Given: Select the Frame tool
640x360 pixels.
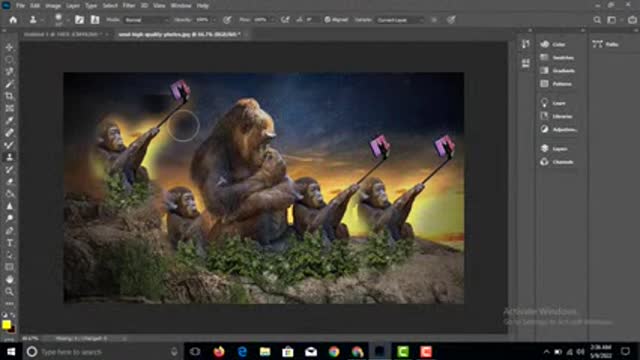Looking at the screenshot, I should pyautogui.click(x=9, y=108).
